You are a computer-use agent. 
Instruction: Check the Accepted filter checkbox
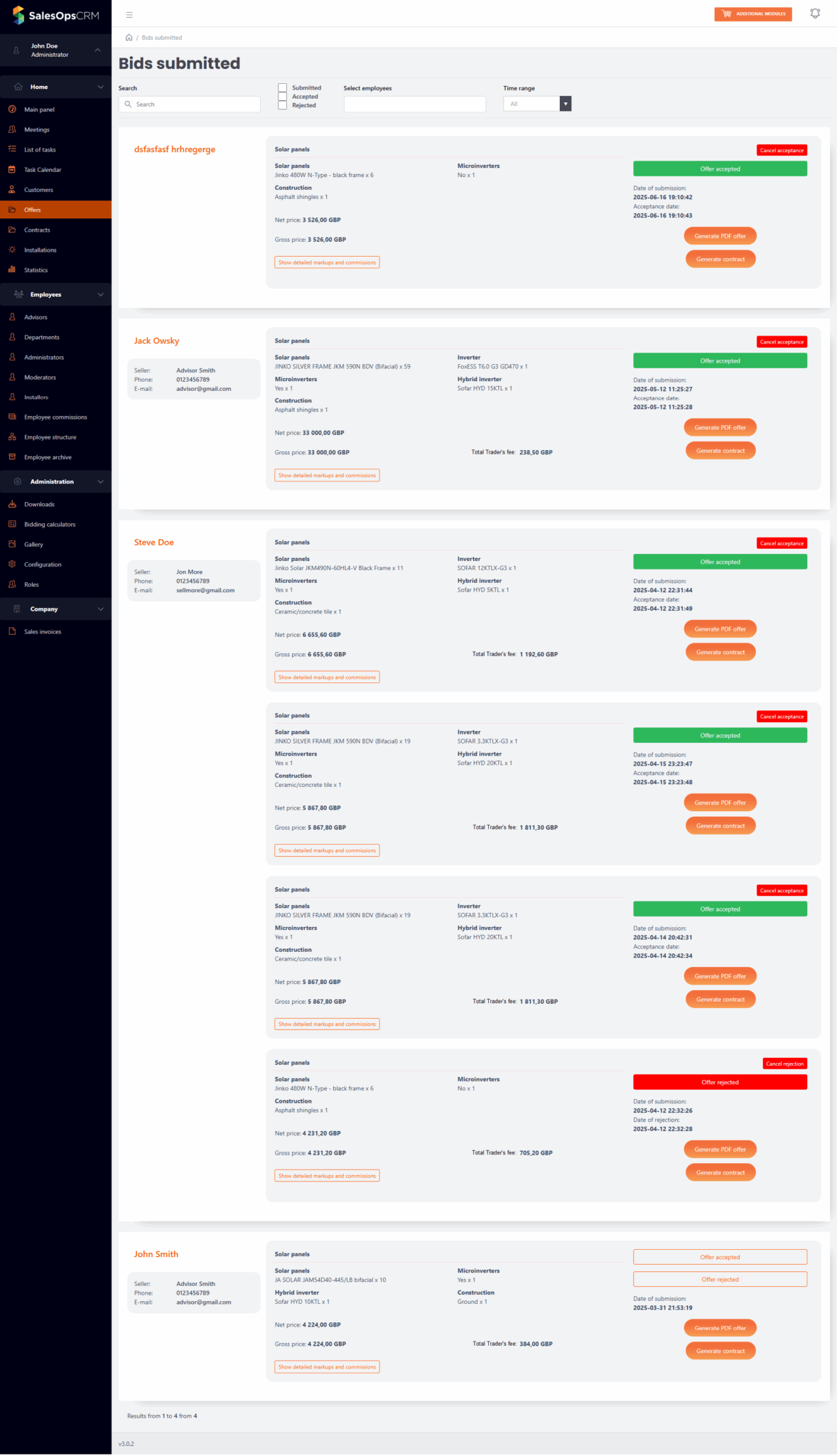click(282, 97)
